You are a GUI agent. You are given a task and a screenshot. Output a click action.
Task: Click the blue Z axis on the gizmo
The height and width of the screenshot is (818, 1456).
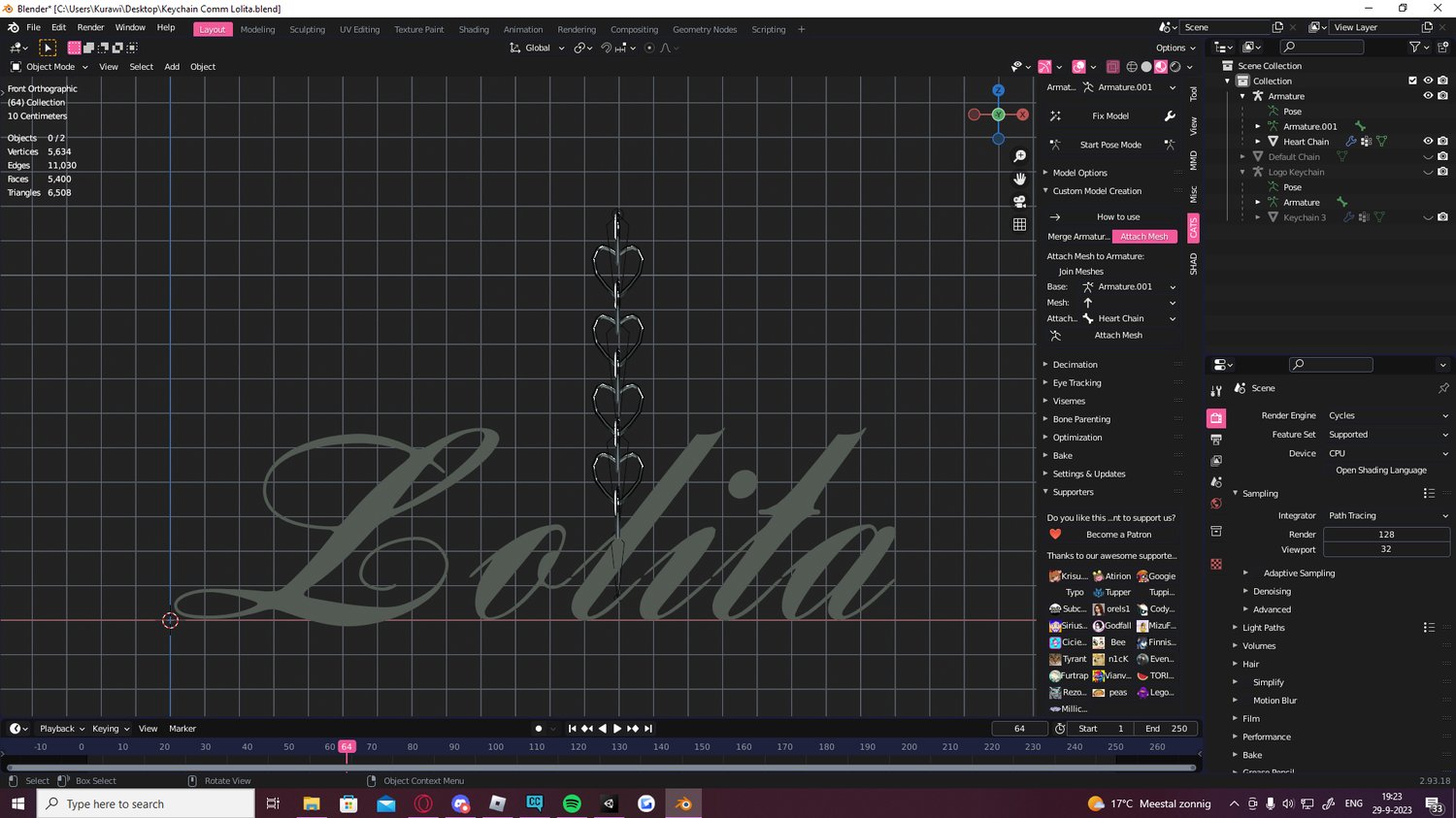[x=998, y=90]
